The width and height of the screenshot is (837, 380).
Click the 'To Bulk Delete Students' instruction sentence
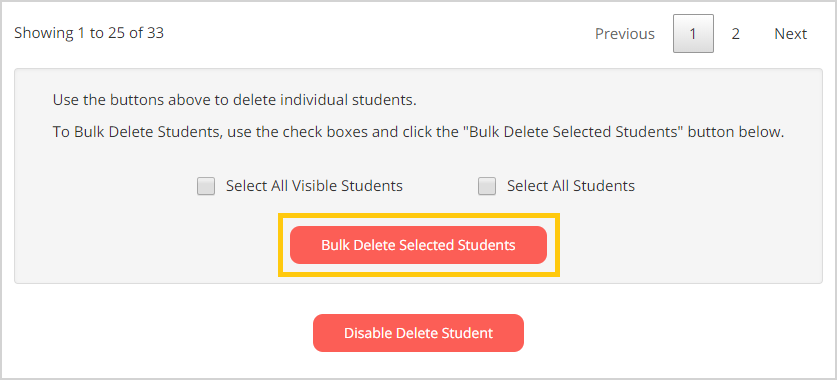coord(418,132)
